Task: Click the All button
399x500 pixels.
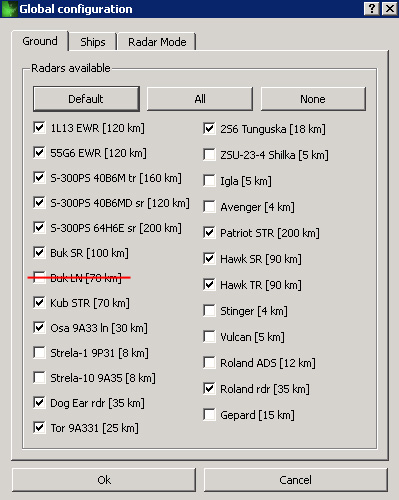Action: tap(200, 99)
